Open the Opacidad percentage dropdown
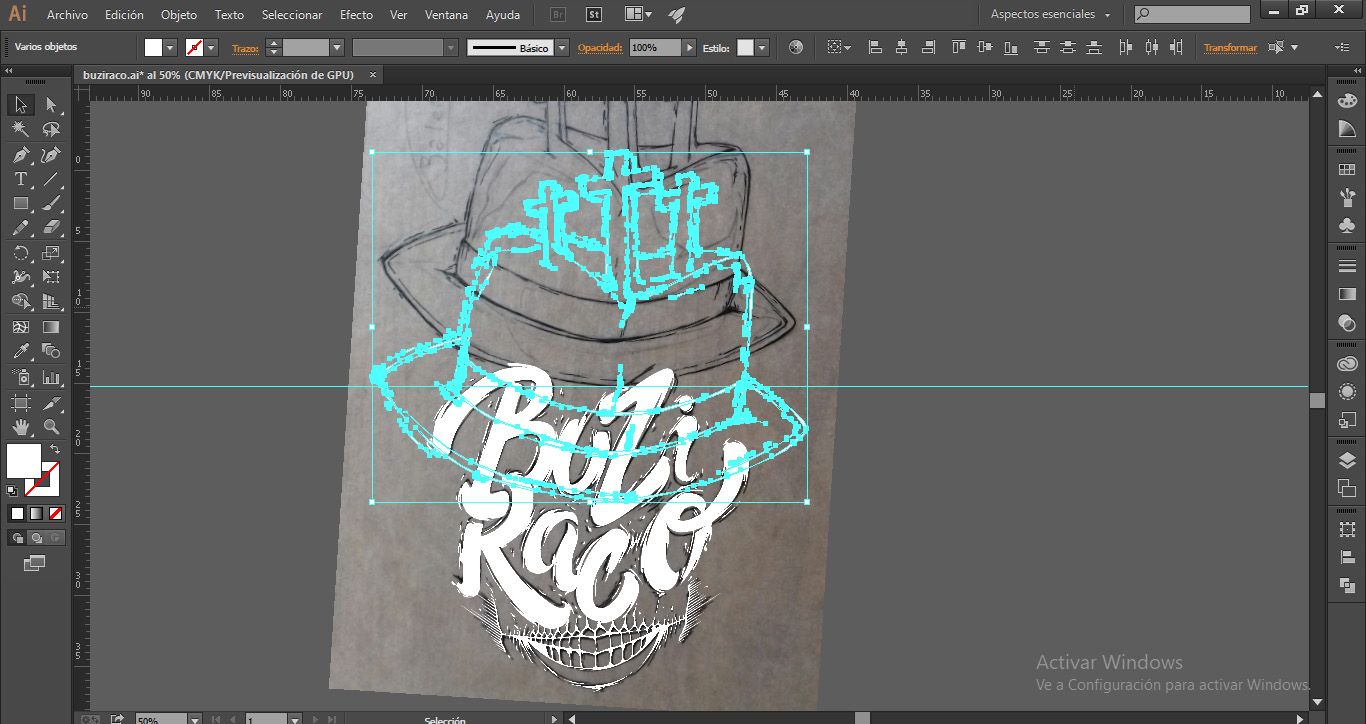The image size is (1366, 724). [689, 47]
